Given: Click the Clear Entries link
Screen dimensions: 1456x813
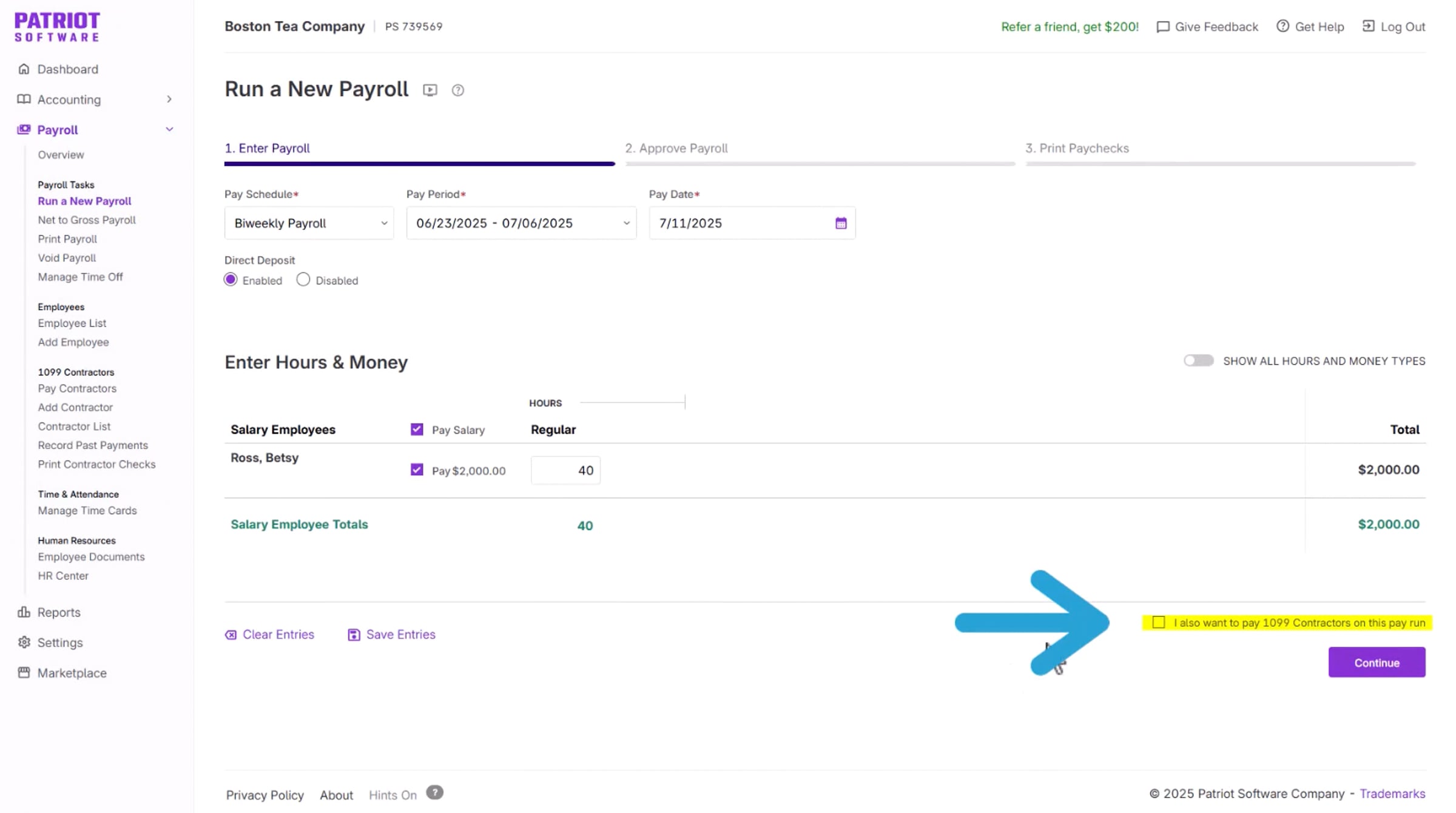Looking at the screenshot, I should [278, 635].
